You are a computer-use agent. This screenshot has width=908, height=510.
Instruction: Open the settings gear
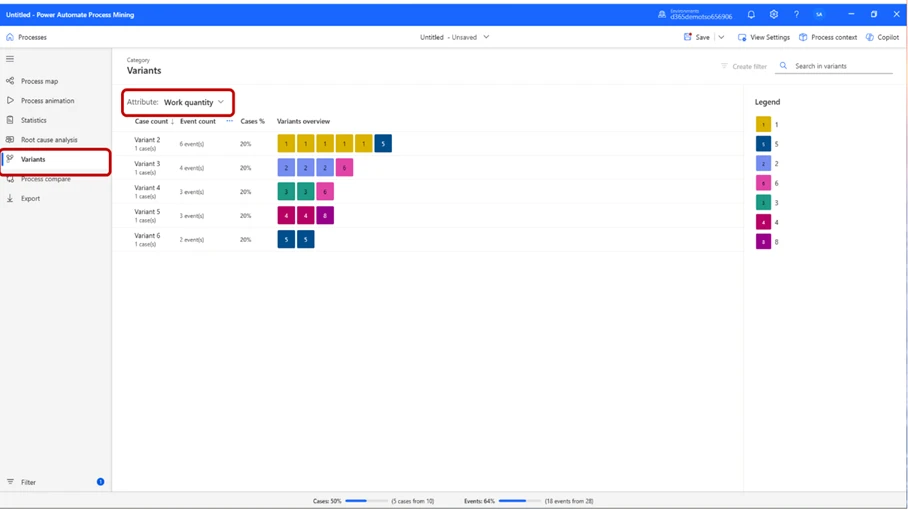[774, 14]
